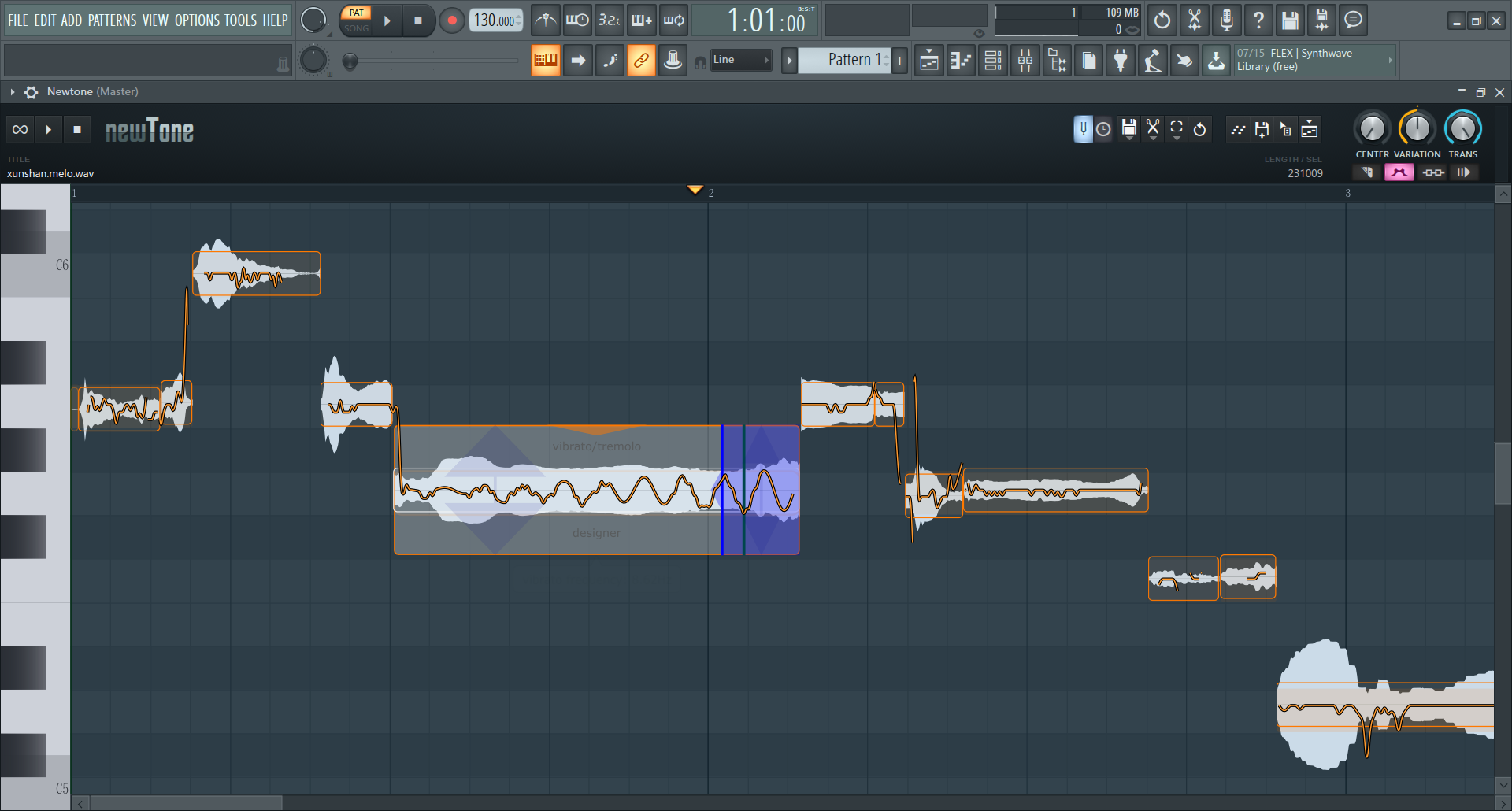Open the Playlist window icon
The width and height of the screenshot is (1512, 811).
coord(929,61)
